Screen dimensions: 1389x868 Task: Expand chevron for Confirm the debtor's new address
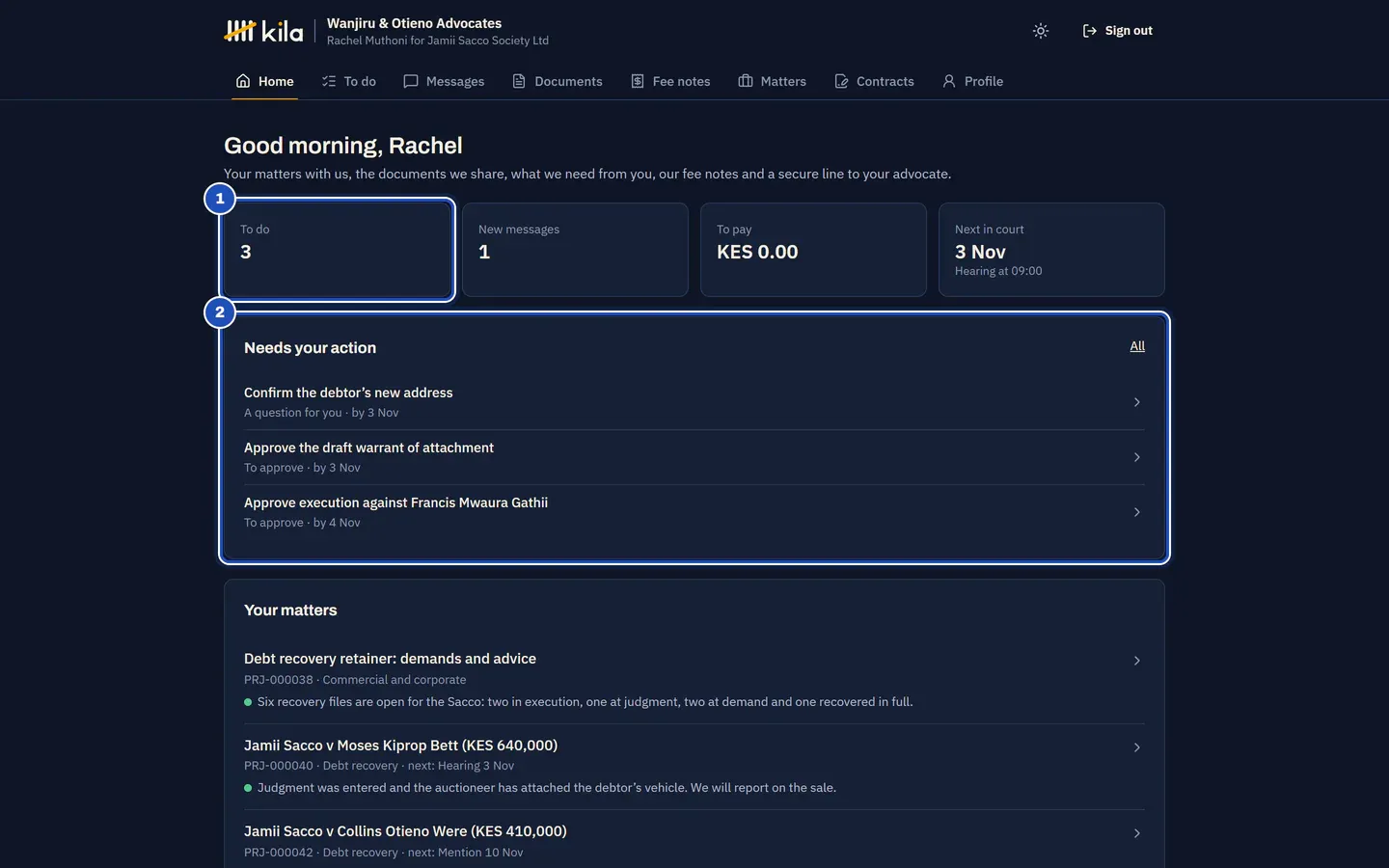1137,402
